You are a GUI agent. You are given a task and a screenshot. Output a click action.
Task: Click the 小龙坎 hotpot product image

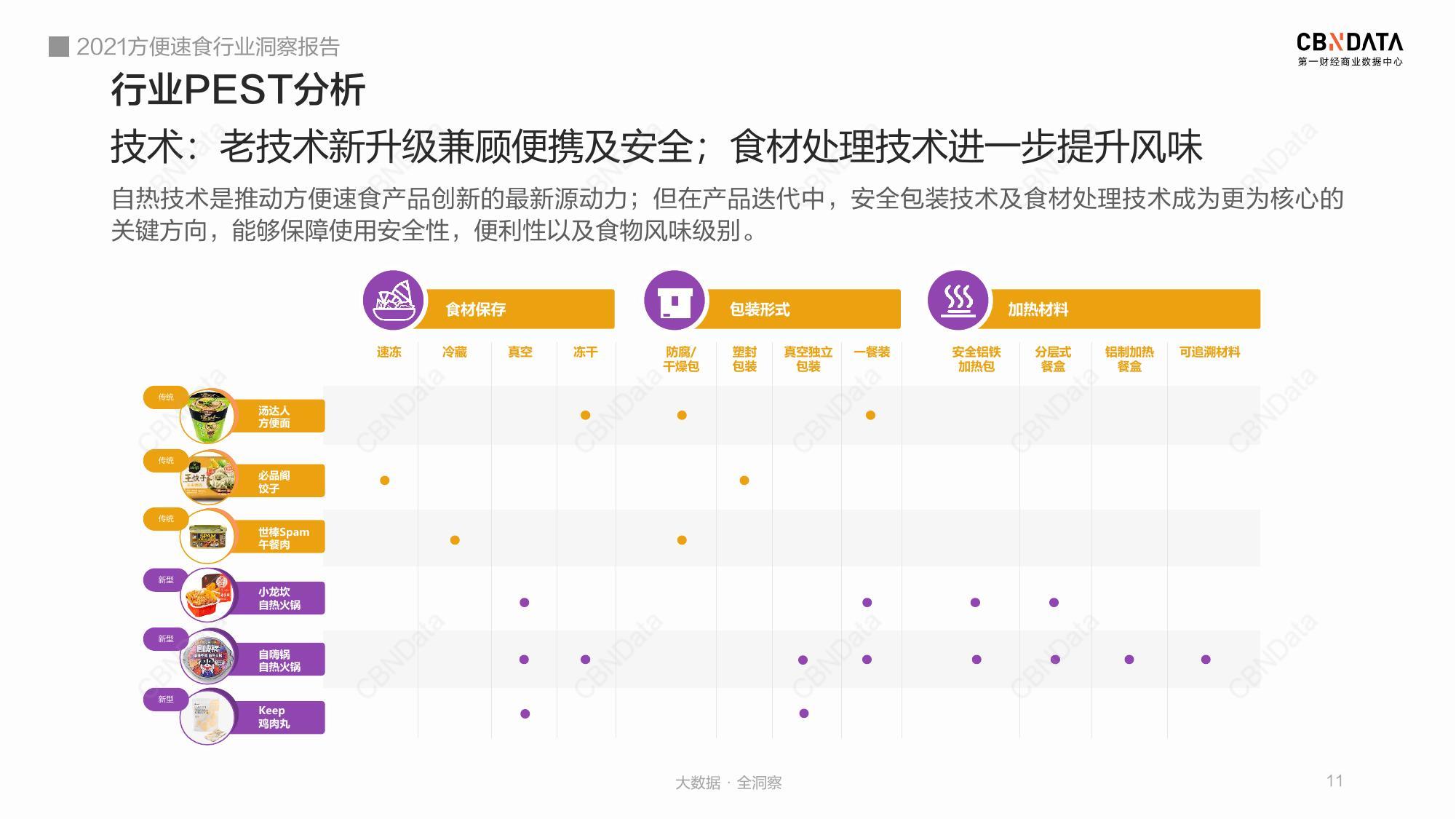click(209, 596)
